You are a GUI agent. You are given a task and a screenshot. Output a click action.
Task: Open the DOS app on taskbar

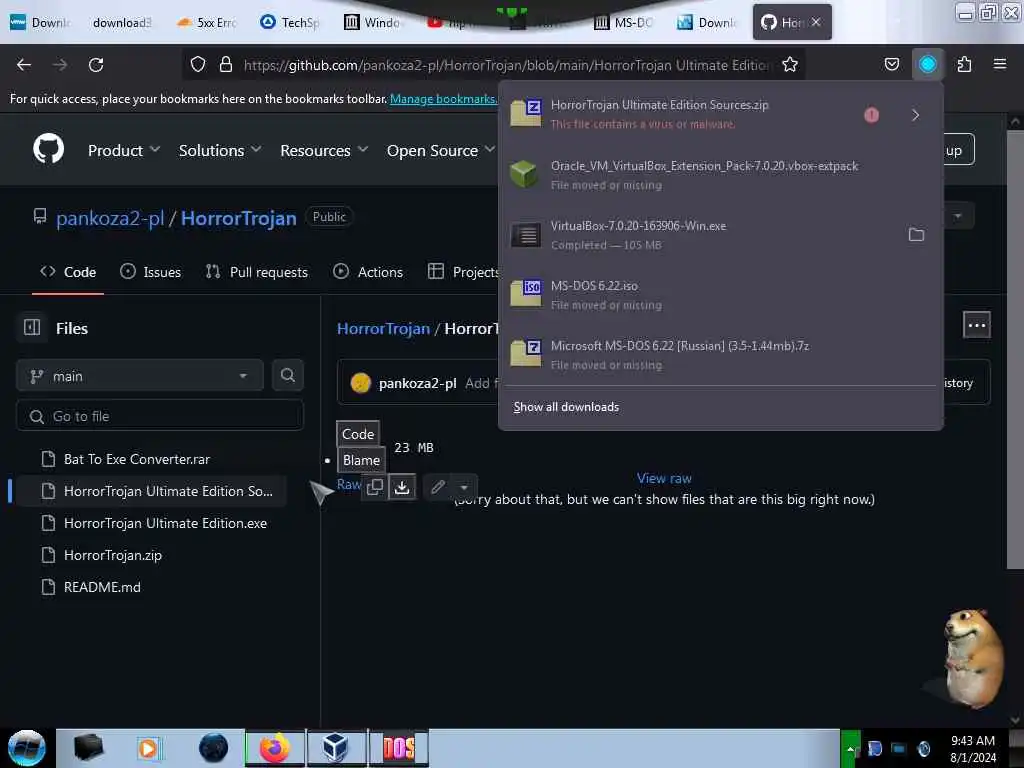(x=398, y=748)
